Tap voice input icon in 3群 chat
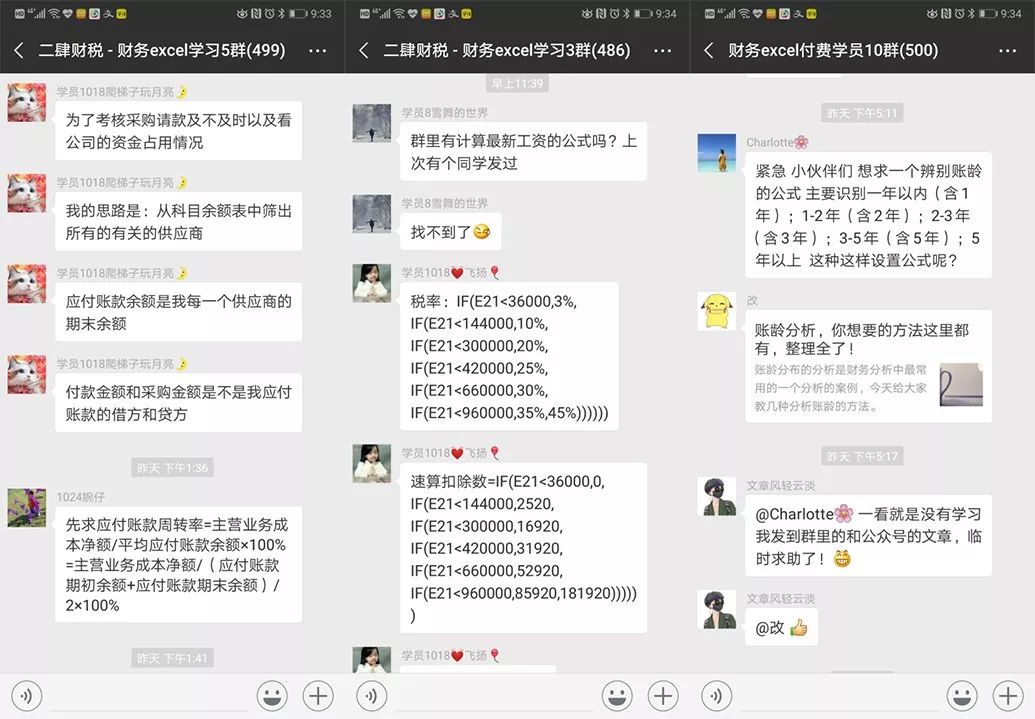 (x=372, y=695)
